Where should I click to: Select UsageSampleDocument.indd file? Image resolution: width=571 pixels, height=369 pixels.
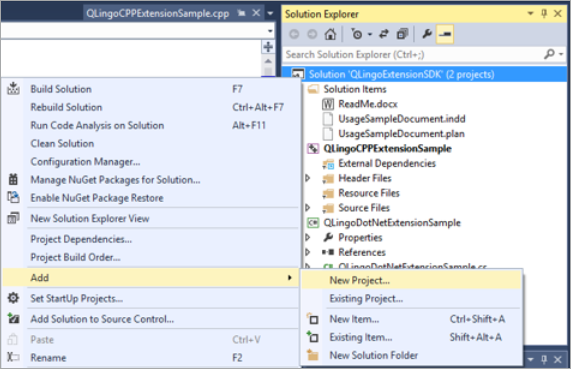tap(402, 119)
